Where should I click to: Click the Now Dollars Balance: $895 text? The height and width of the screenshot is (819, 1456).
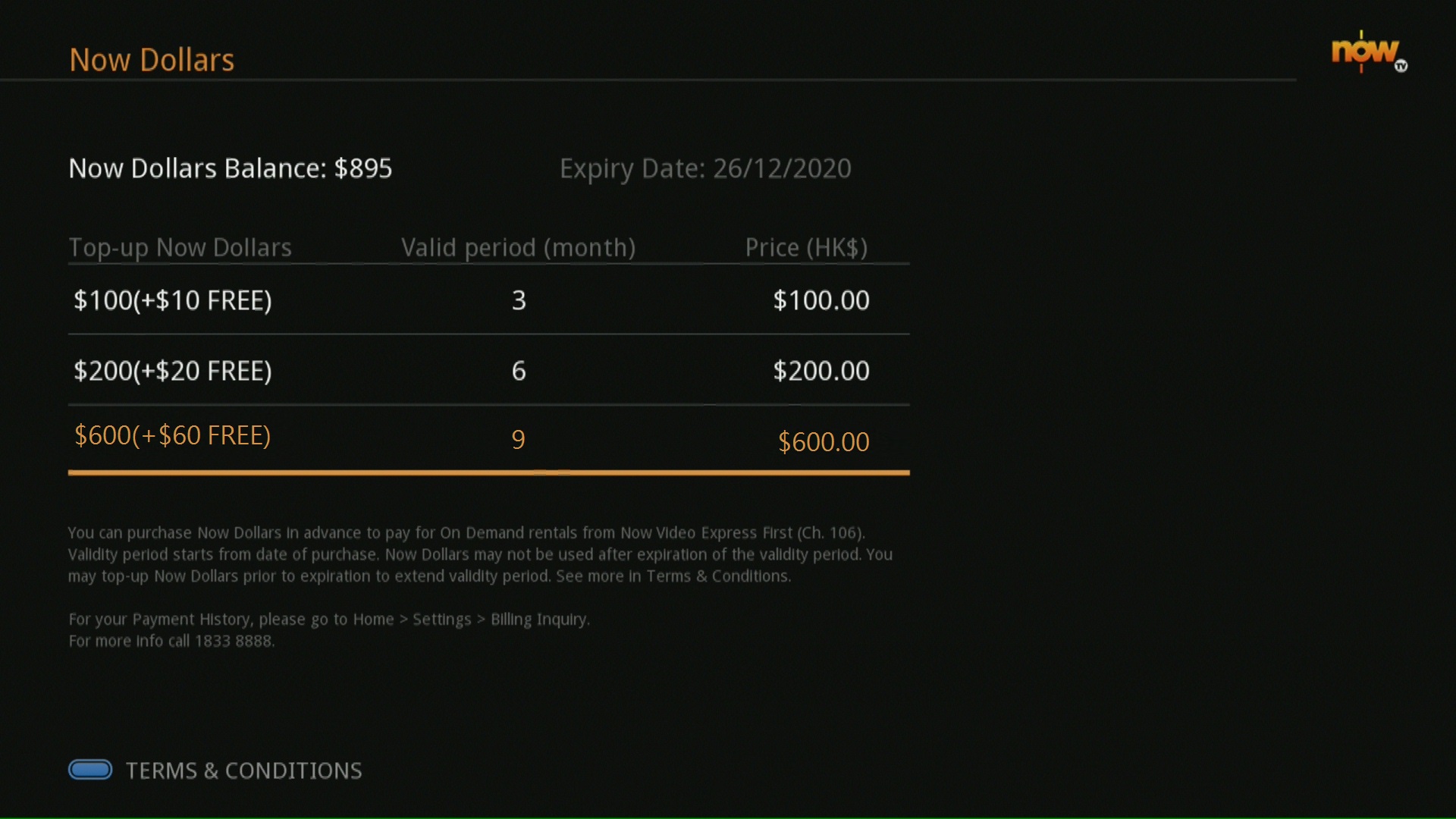pyautogui.click(x=231, y=168)
